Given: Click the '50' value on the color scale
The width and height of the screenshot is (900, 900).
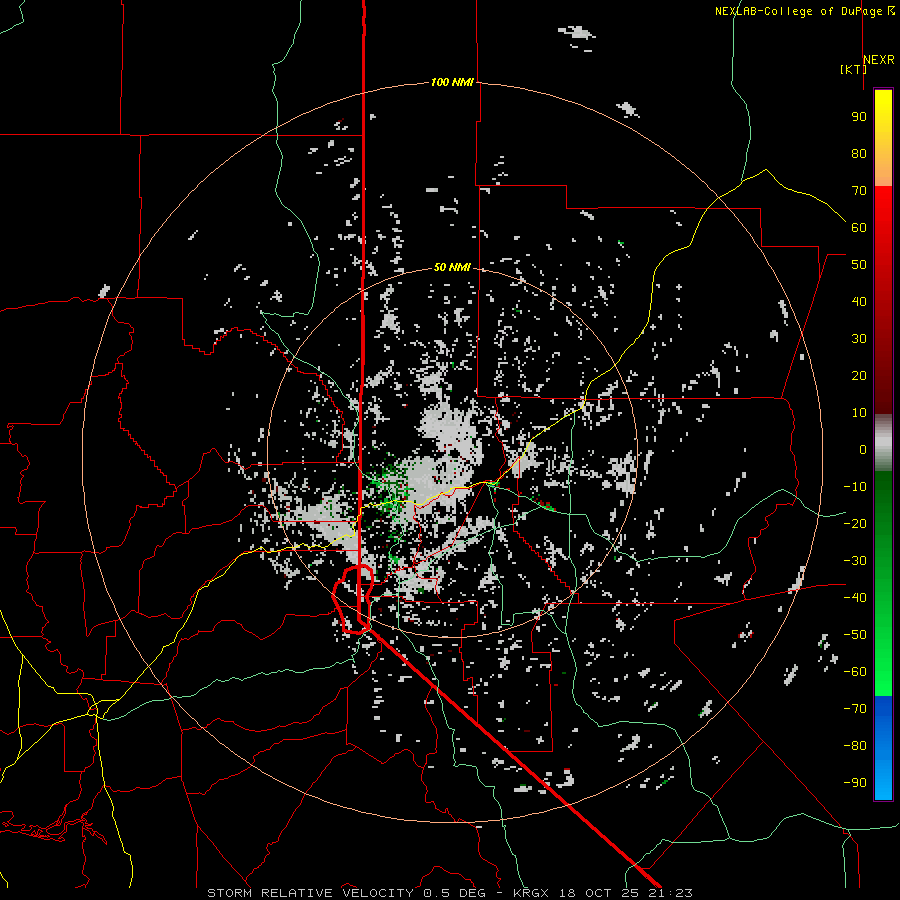Looking at the screenshot, I should 859,265.
